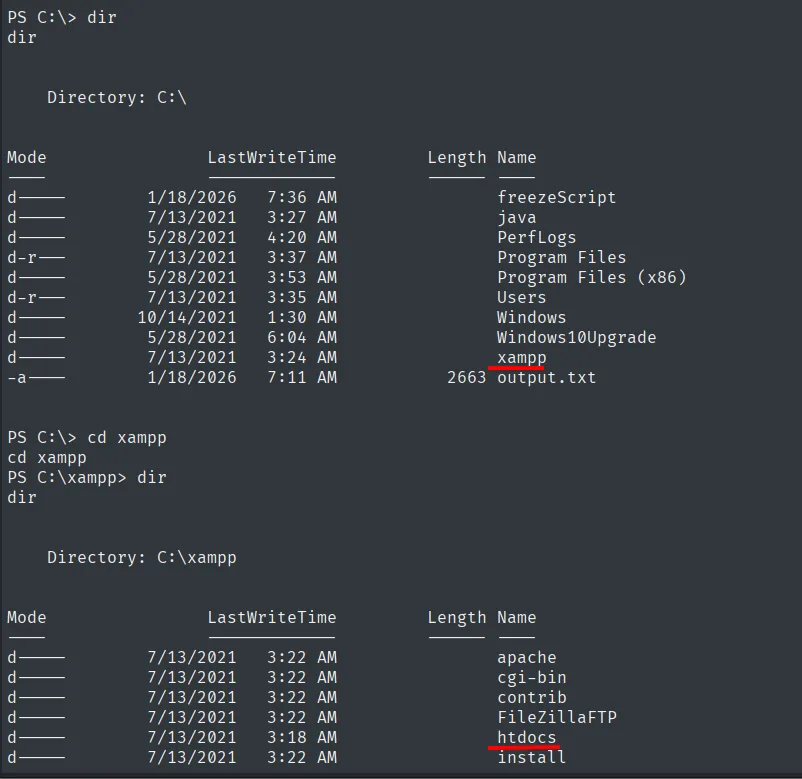Select the freezeScript directory name

(556, 197)
